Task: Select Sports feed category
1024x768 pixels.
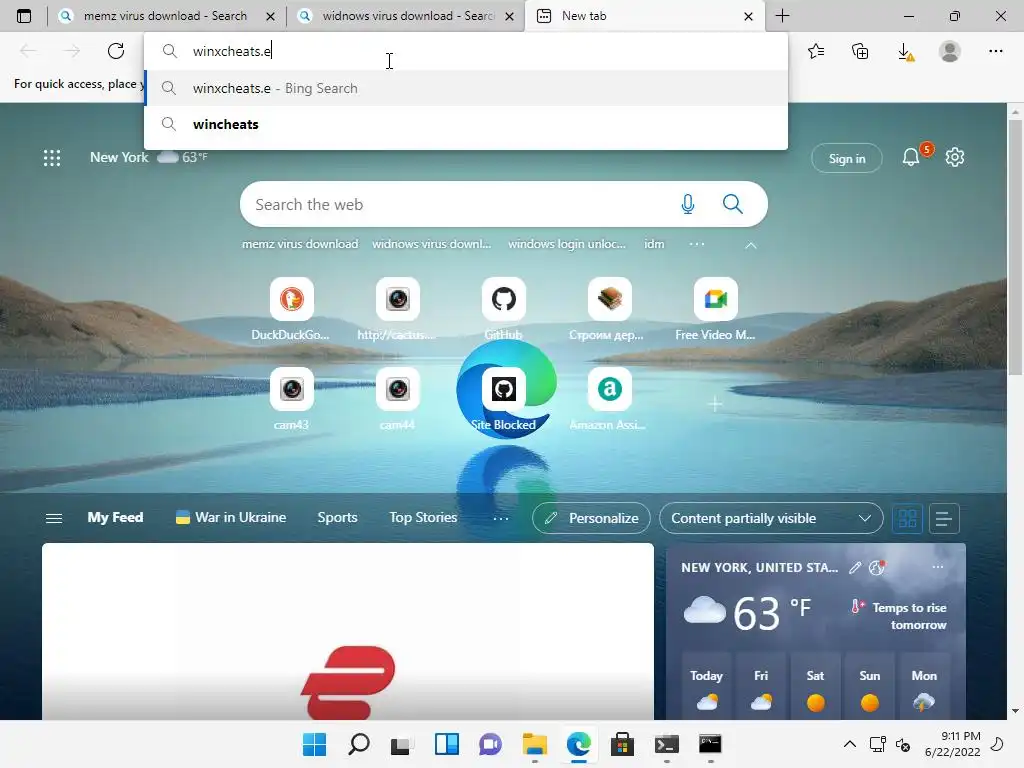Action: coord(338,517)
